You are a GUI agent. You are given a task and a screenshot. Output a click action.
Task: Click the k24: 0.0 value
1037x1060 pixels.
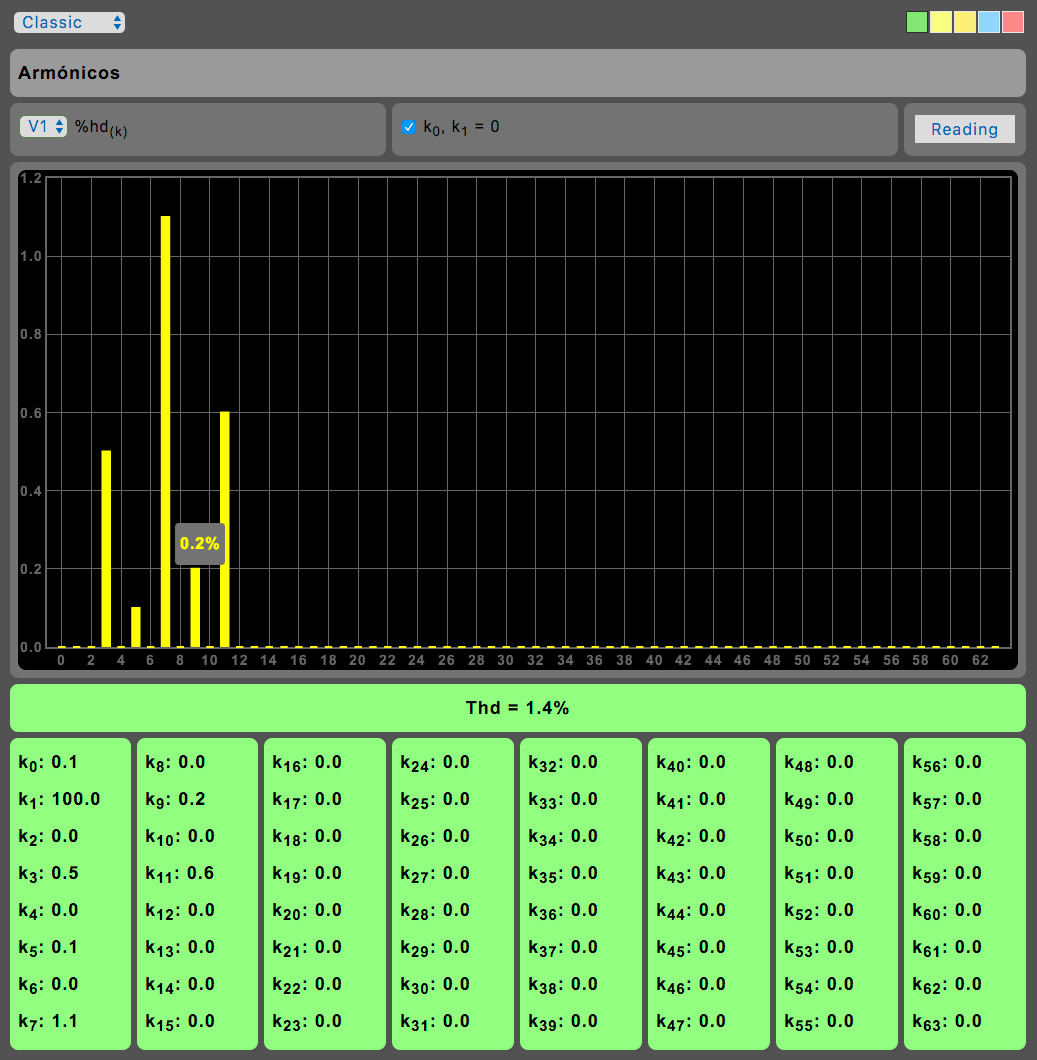click(435, 763)
